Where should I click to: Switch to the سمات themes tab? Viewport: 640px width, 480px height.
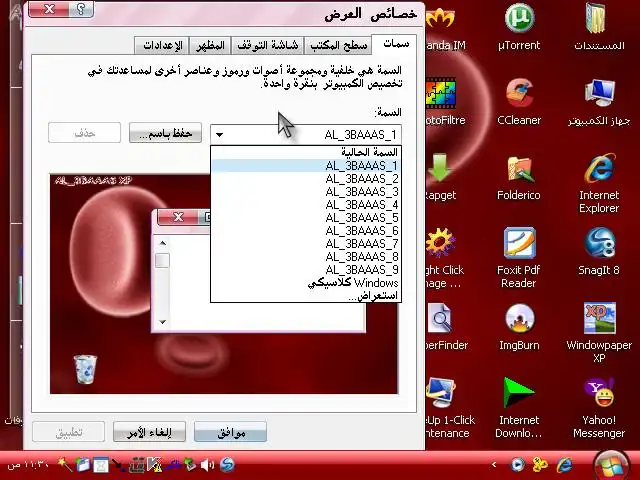click(396, 44)
